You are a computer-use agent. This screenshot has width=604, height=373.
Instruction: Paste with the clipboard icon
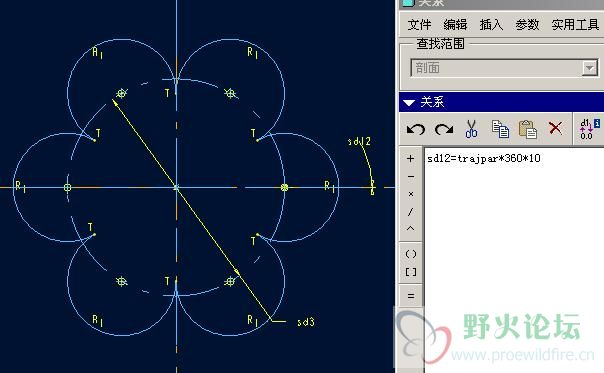point(528,129)
